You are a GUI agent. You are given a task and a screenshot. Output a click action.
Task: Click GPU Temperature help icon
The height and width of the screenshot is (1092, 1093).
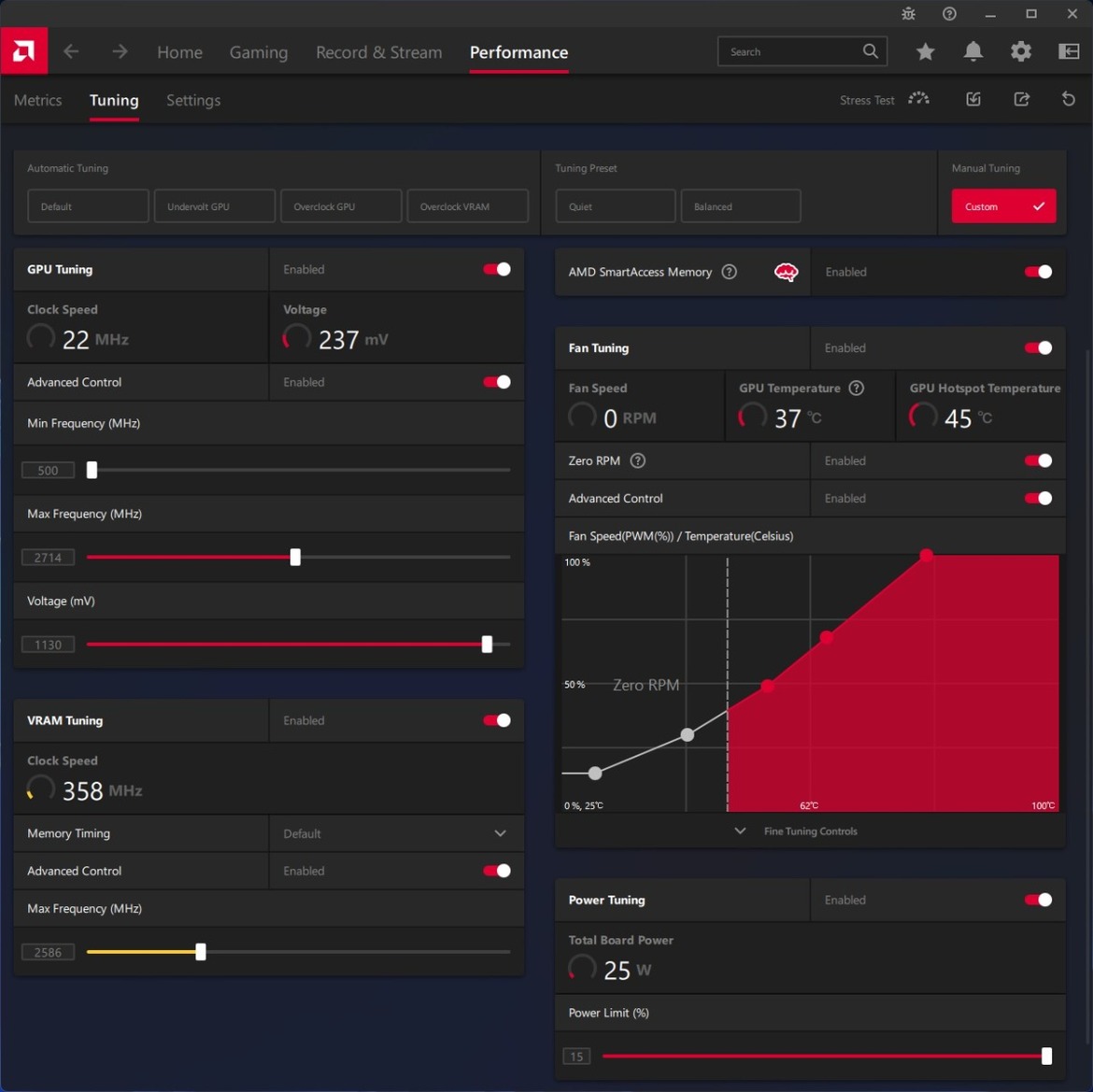coord(857,389)
